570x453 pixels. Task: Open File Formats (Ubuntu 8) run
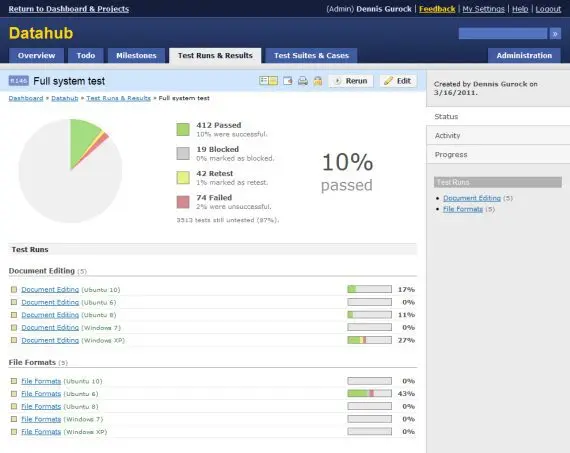point(41,406)
